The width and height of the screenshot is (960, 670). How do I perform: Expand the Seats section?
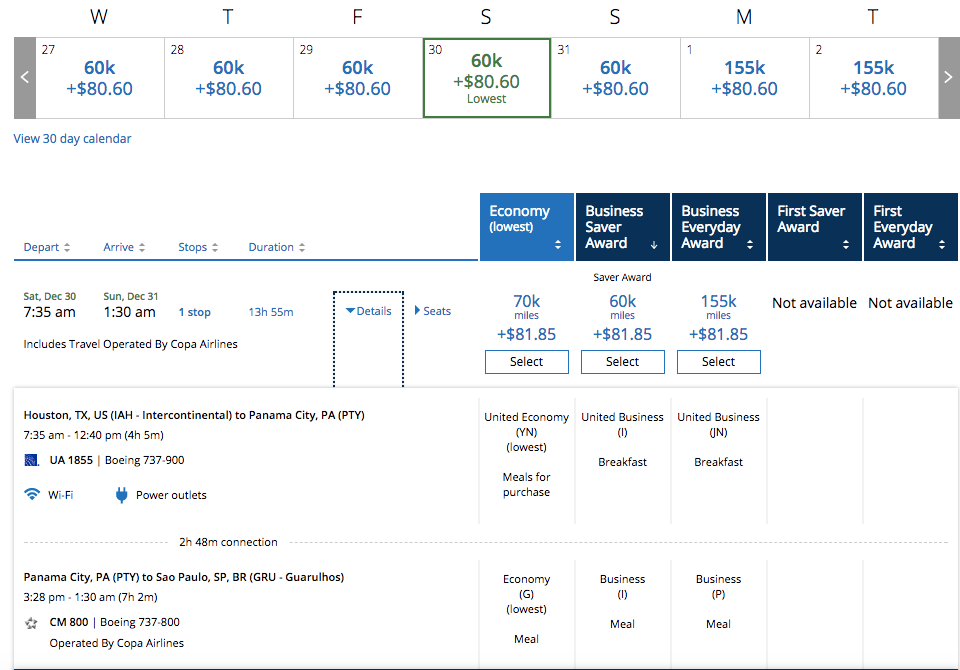coord(432,311)
